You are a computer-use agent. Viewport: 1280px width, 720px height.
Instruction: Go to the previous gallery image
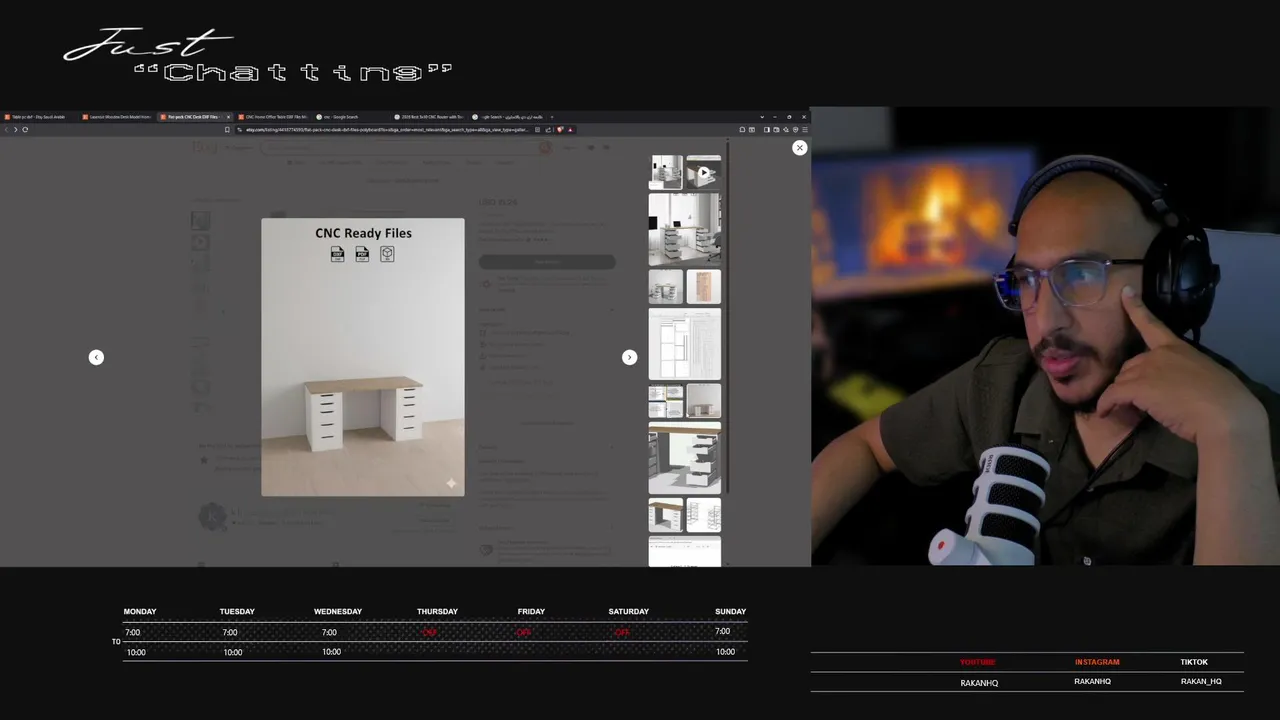point(96,357)
